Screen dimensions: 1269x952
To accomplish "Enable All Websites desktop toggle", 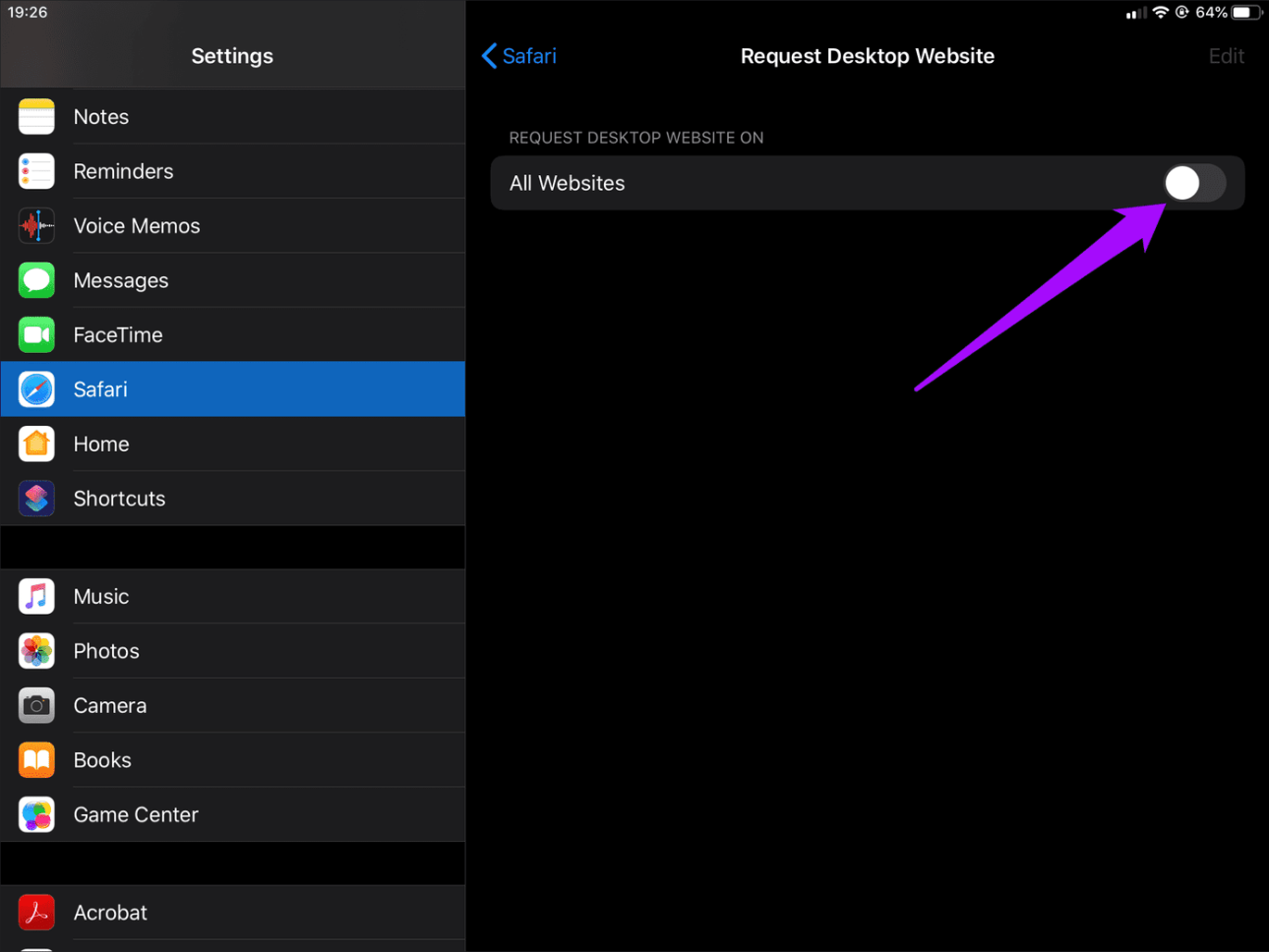I will [x=1193, y=183].
